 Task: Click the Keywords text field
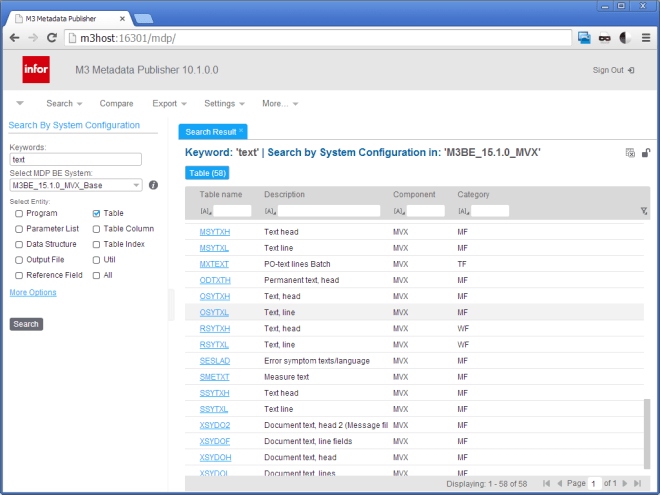click(x=75, y=159)
